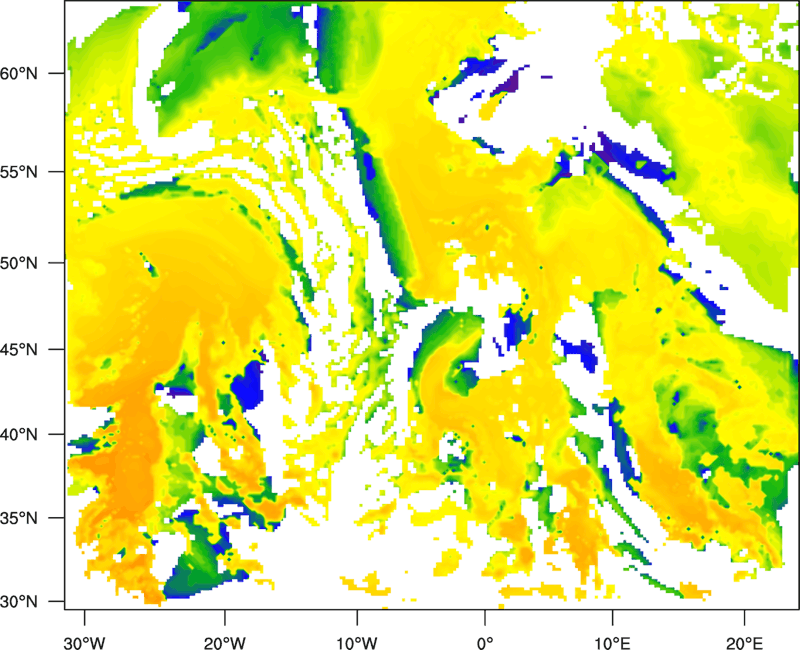The width and height of the screenshot is (800, 650).
Task: Click the 30°N latitude label
Action: 19,602
